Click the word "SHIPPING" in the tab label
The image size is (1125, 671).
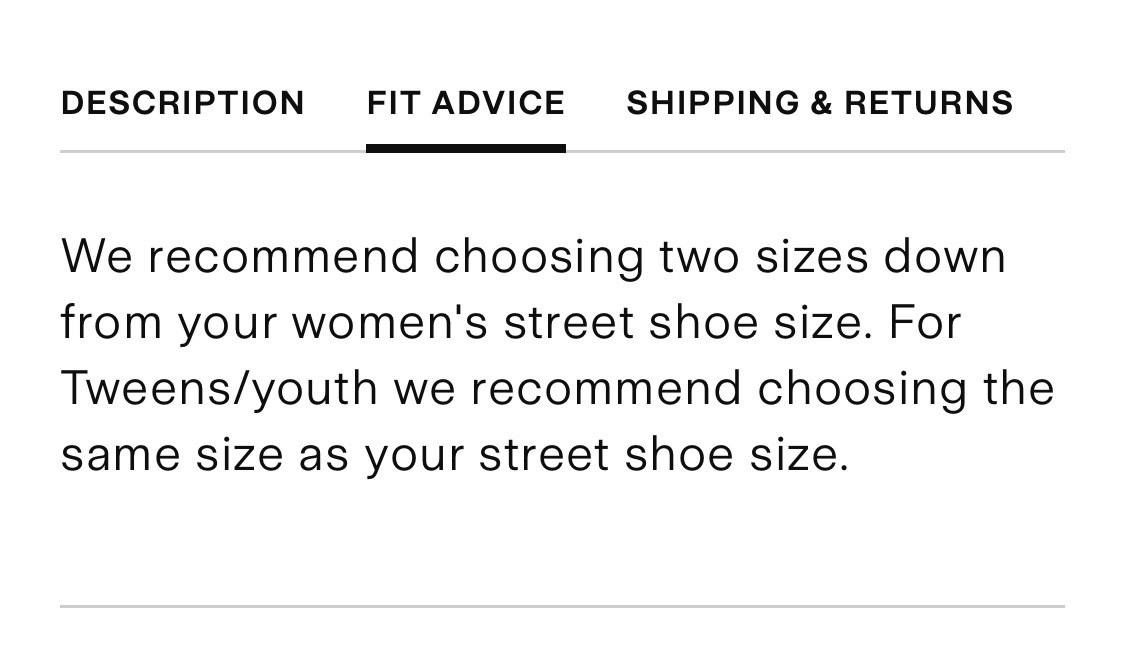point(712,103)
